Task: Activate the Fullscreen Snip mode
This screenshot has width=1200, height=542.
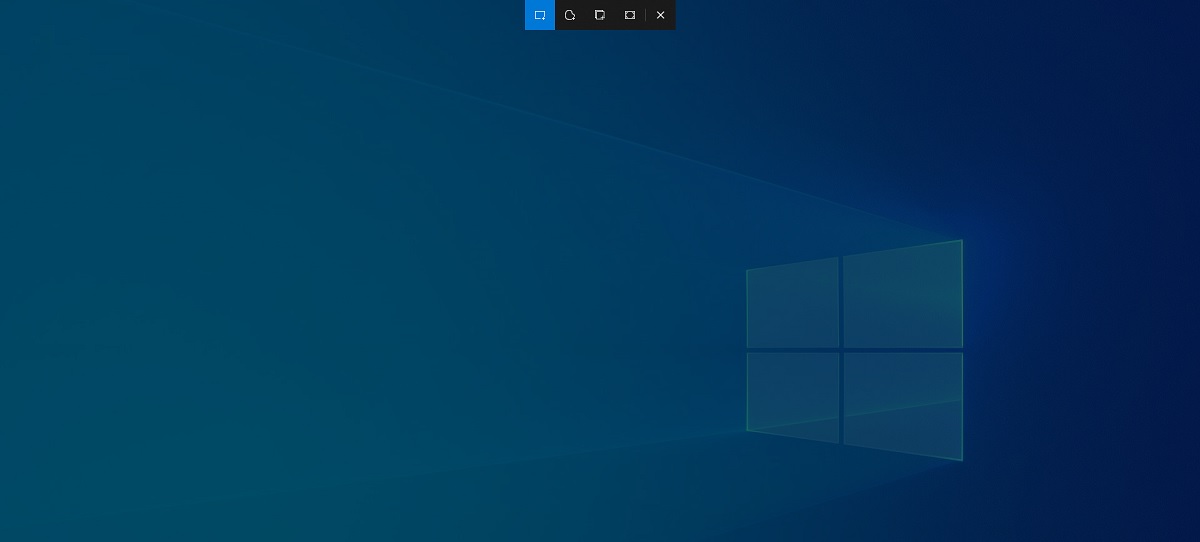Action: 630,15
